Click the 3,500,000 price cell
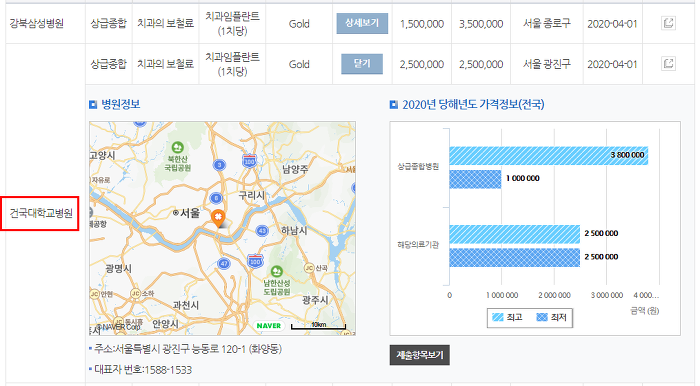The image size is (700, 386). (x=481, y=24)
